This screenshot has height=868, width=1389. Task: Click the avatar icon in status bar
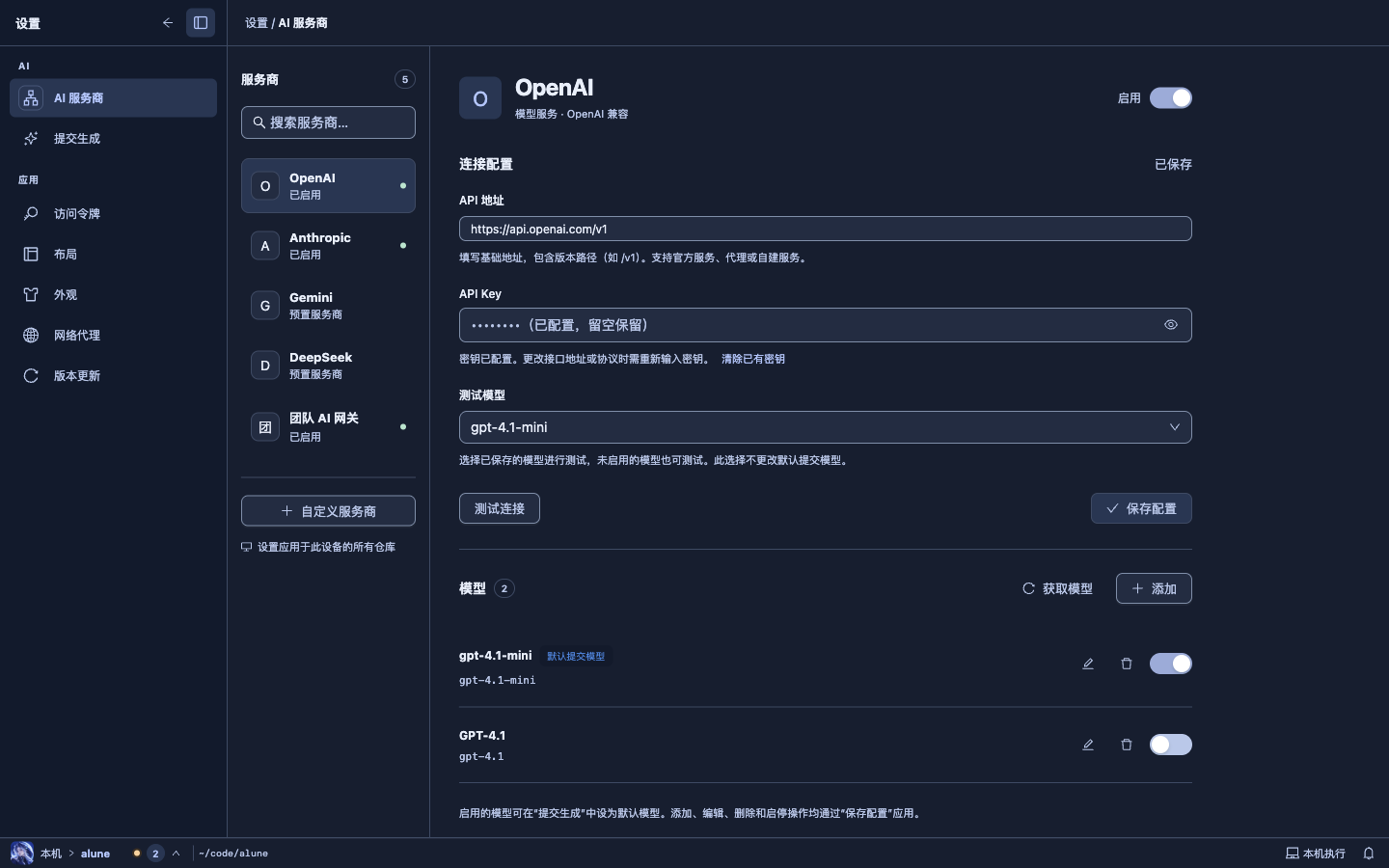click(x=21, y=853)
